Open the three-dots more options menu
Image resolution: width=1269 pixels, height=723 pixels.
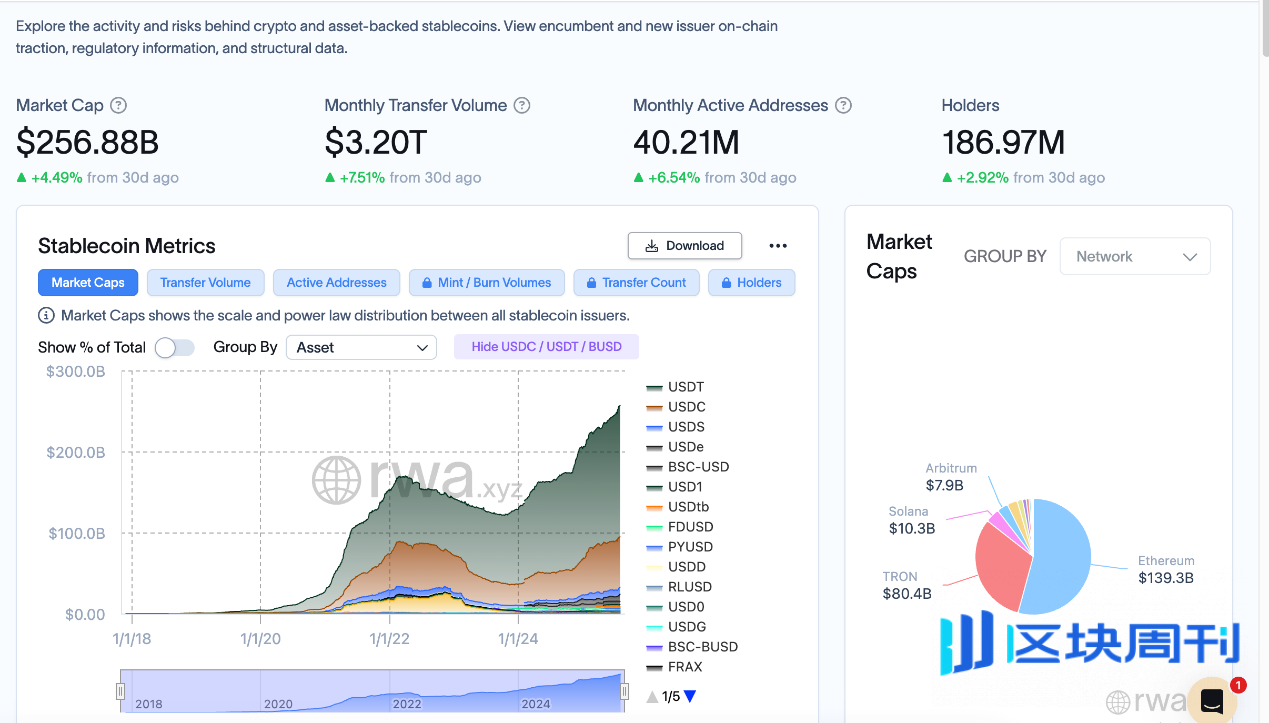coord(778,246)
